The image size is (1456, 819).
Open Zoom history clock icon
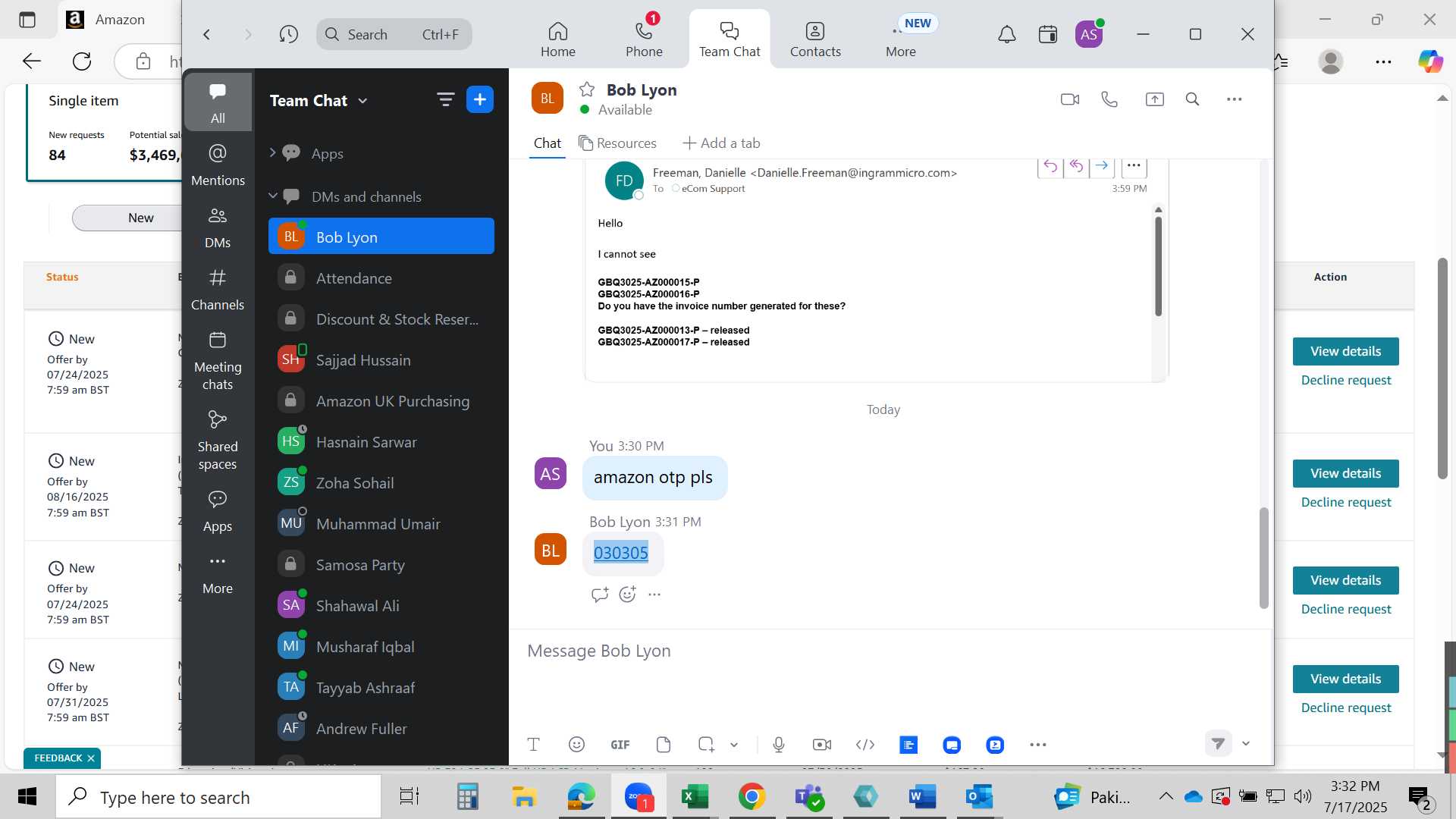[288, 34]
